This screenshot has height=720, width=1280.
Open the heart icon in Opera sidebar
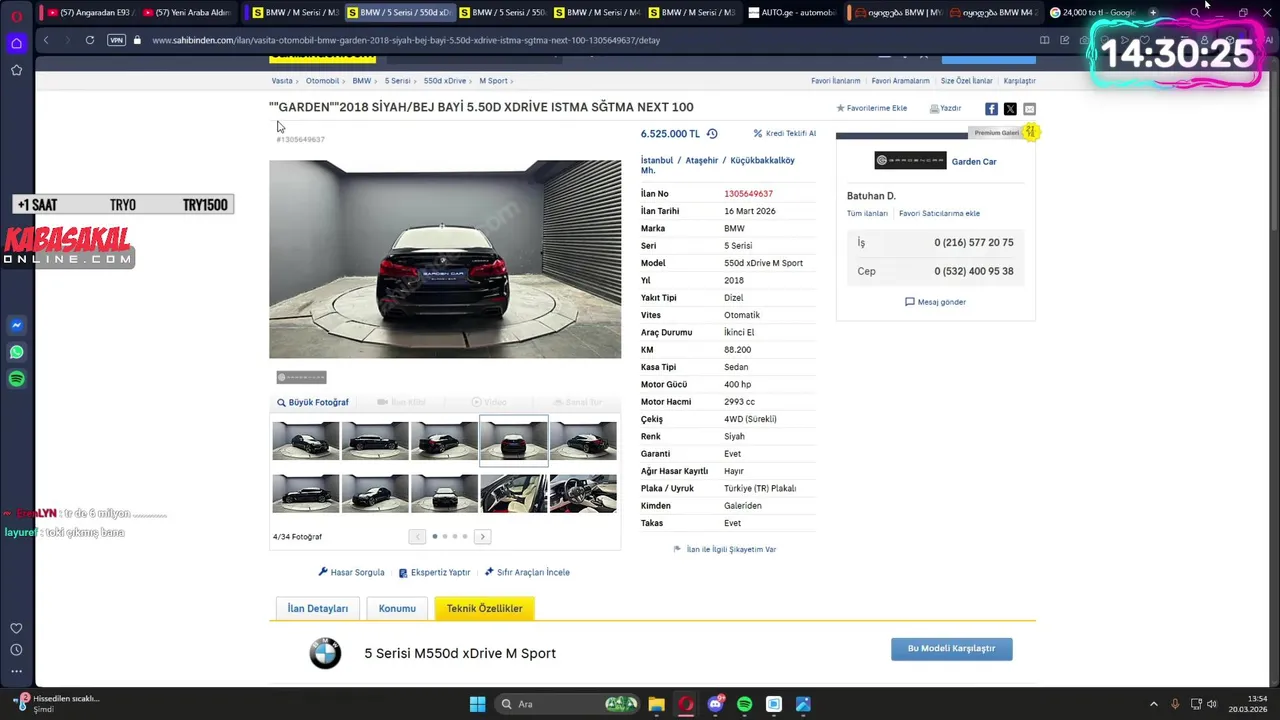pyautogui.click(x=16, y=628)
